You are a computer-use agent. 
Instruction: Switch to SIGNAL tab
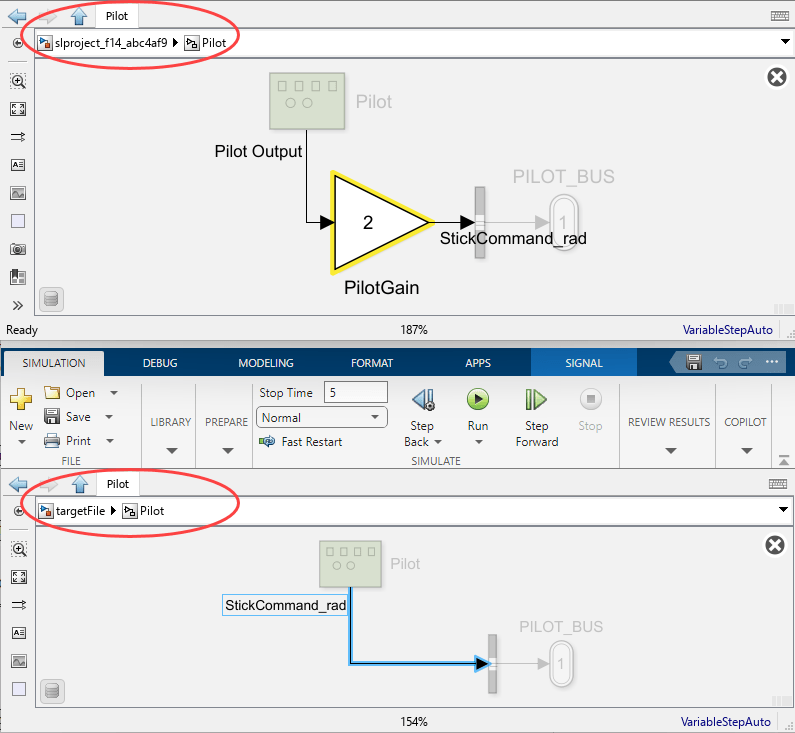tap(584, 363)
